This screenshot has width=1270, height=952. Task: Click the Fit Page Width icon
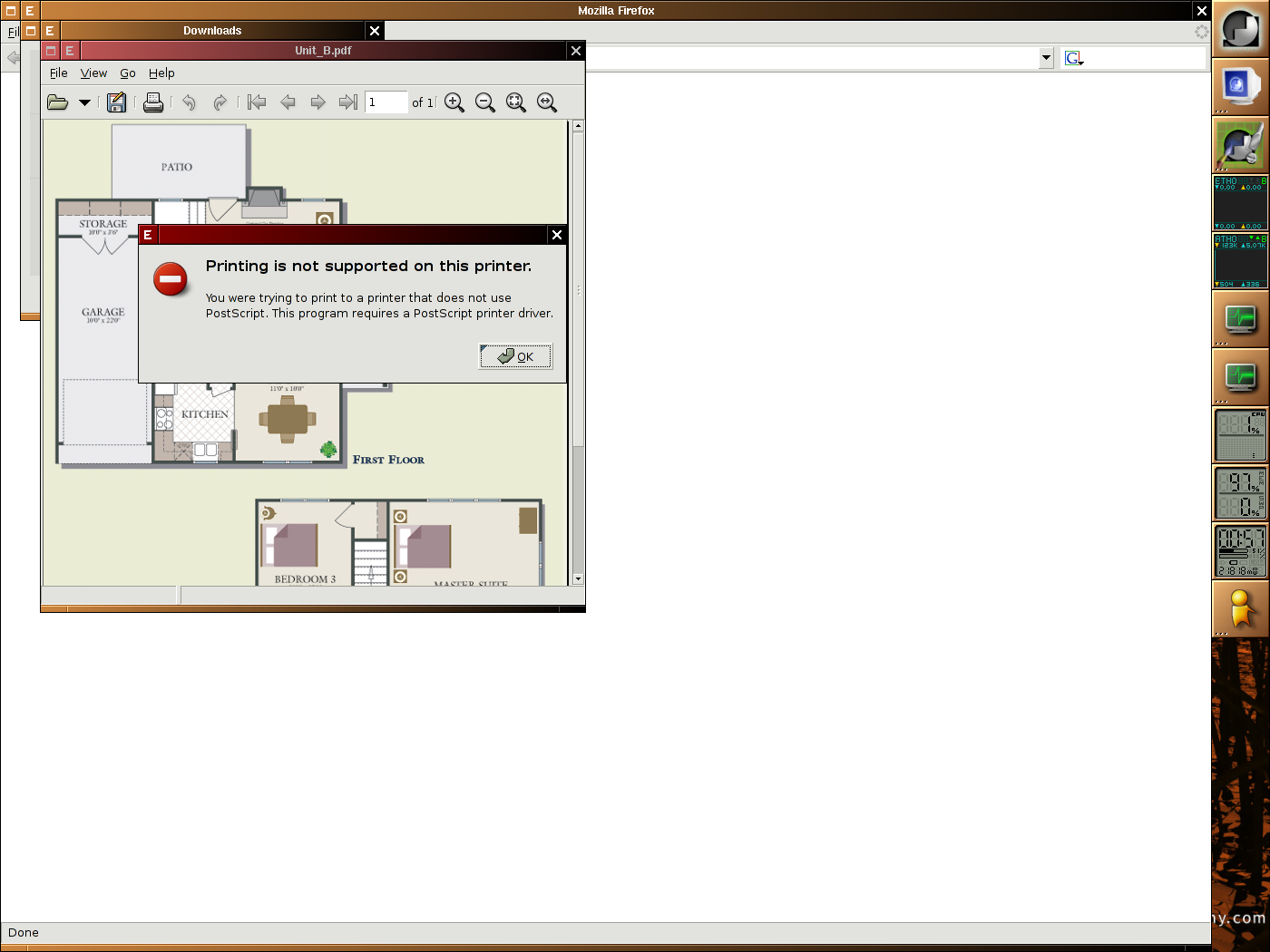pos(547,102)
